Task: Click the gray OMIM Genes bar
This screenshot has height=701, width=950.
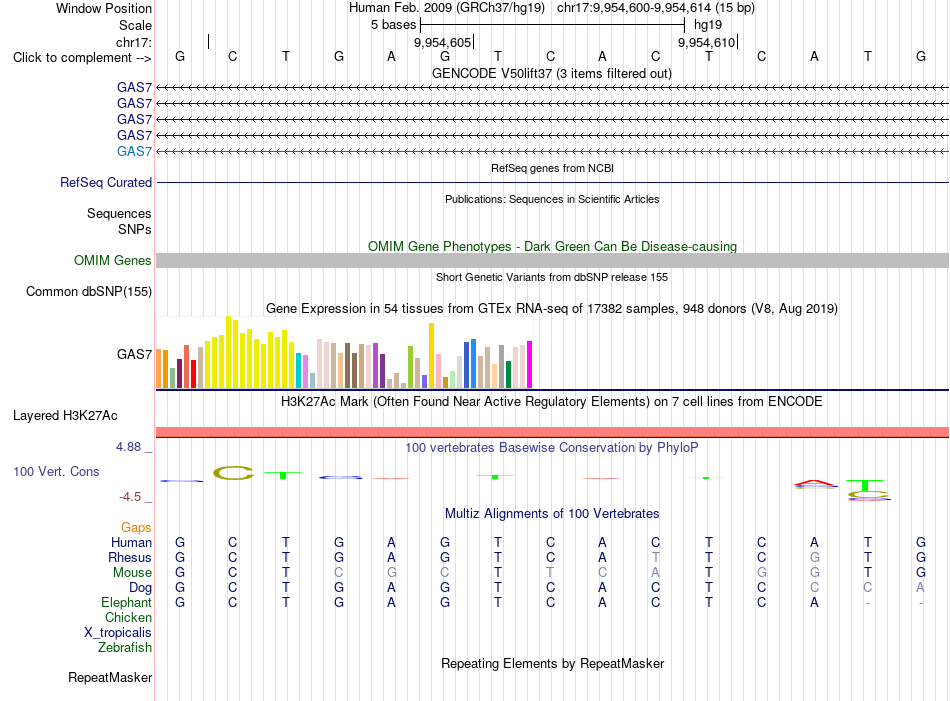Action: (x=552, y=261)
